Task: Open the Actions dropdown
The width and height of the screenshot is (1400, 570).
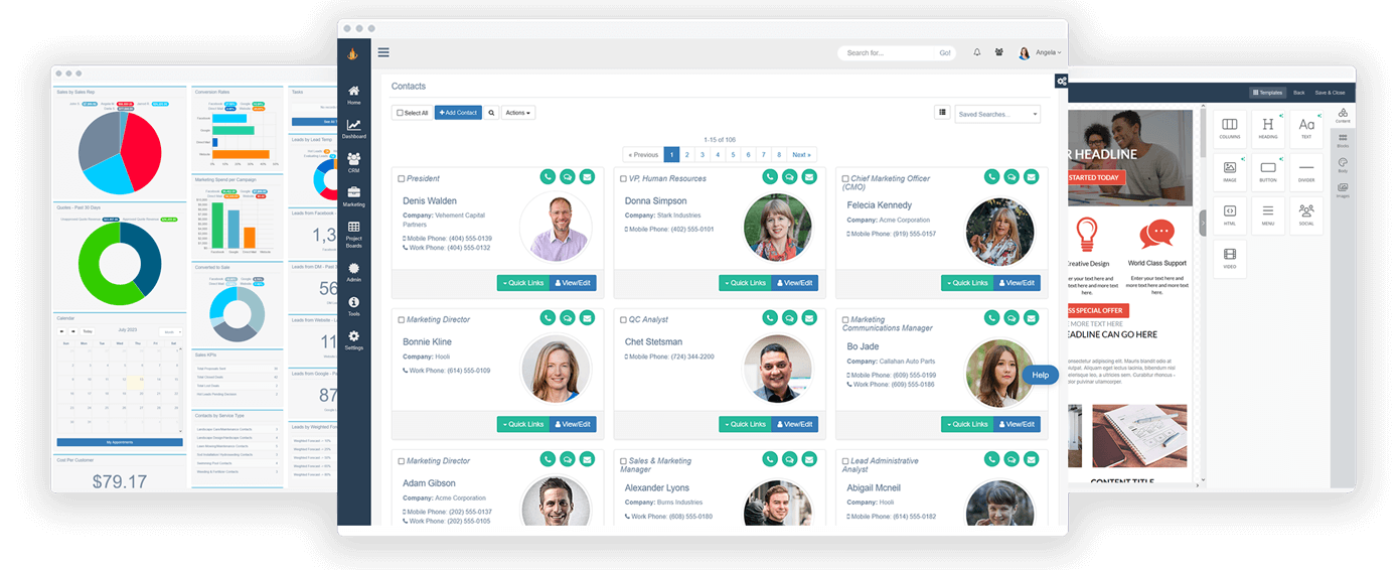Action: [x=518, y=113]
